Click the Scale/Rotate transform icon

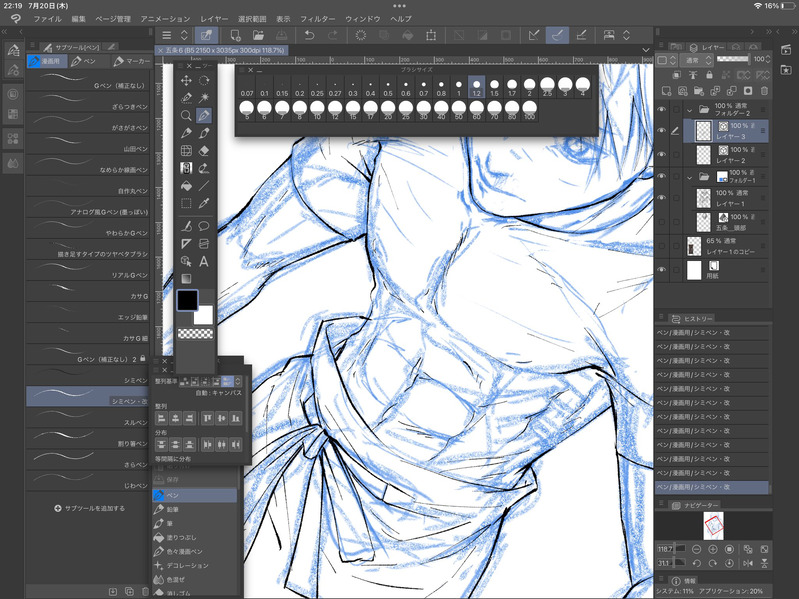click(431, 35)
